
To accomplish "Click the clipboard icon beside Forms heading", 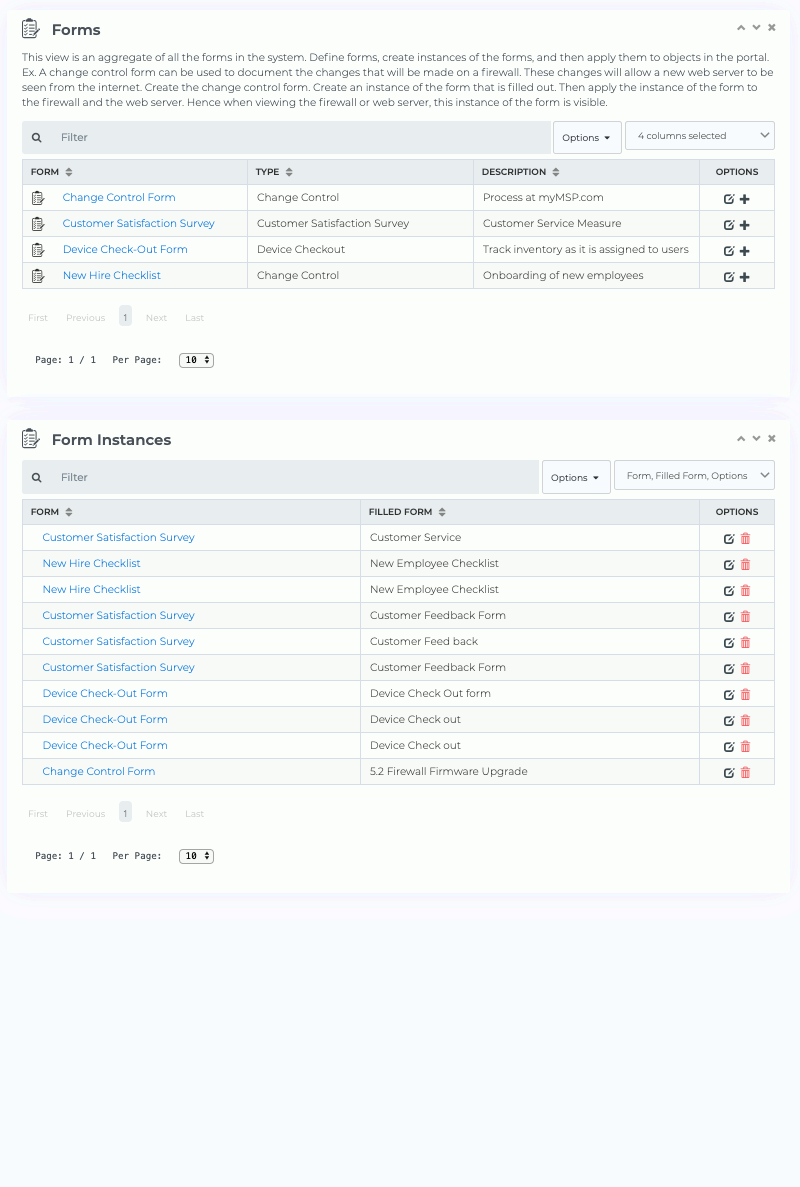I will pyautogui.click(x=30, y=29).
